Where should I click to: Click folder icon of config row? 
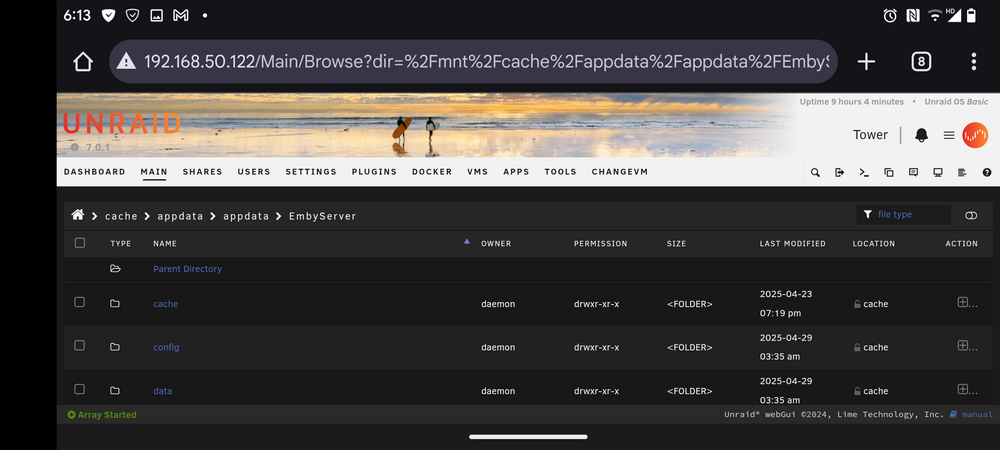pyautogui.click(x=115, y=347)
